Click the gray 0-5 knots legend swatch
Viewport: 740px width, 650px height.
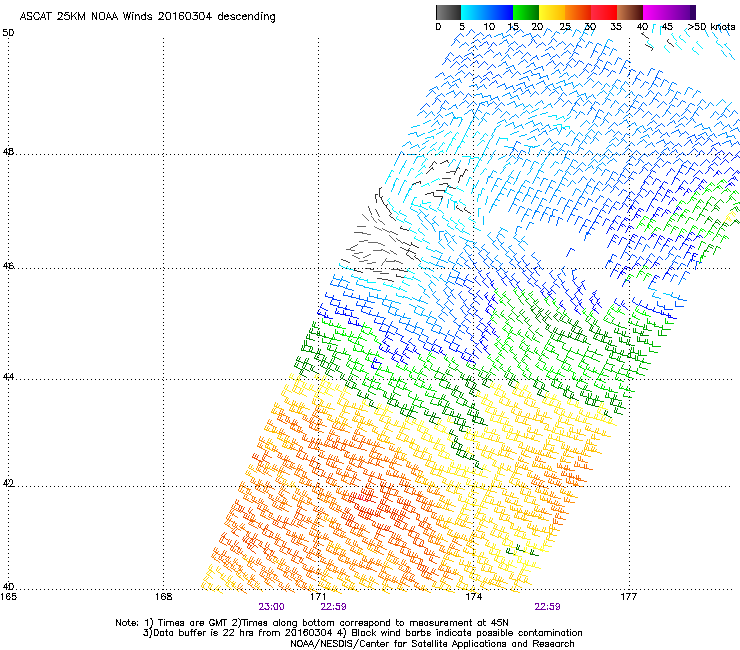[448, 12]
